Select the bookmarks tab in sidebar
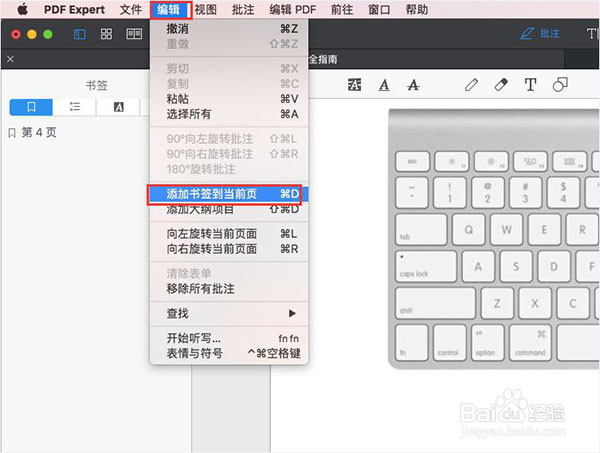The height and width of the screenshot is (453, 600). 31,107
